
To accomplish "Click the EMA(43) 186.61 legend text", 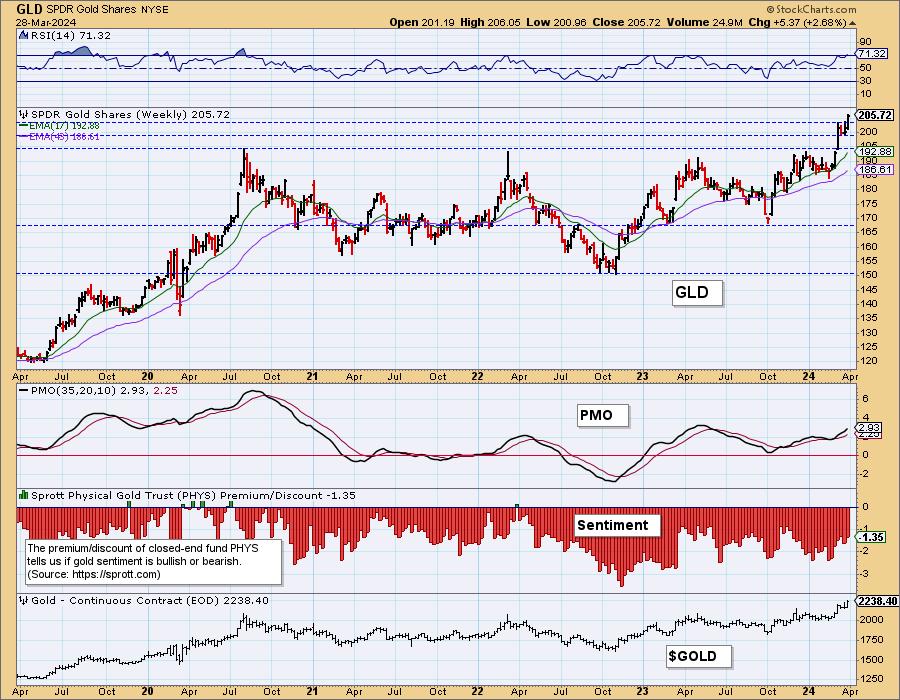I will (64, 137).
